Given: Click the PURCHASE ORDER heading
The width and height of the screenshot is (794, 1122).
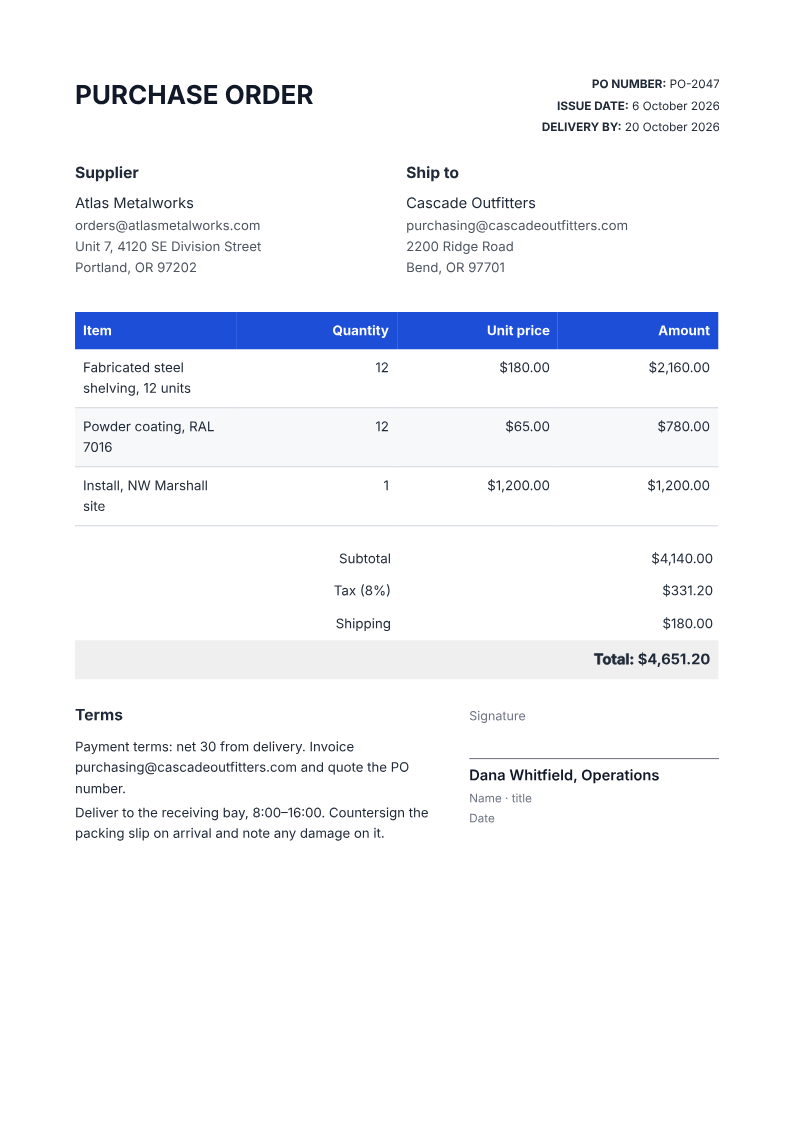Looking at the screenshot, I should 194,95.
